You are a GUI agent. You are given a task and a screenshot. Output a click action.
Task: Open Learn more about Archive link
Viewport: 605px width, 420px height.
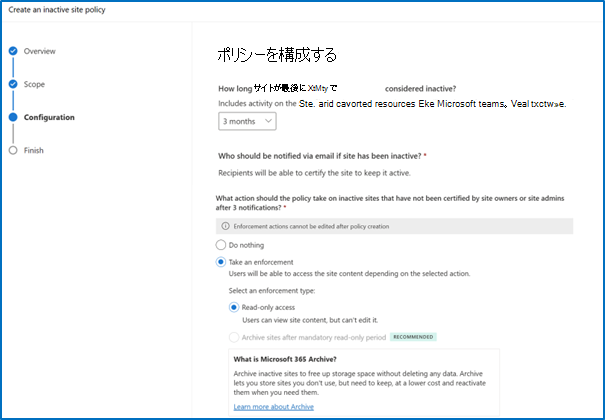point(274,407)
